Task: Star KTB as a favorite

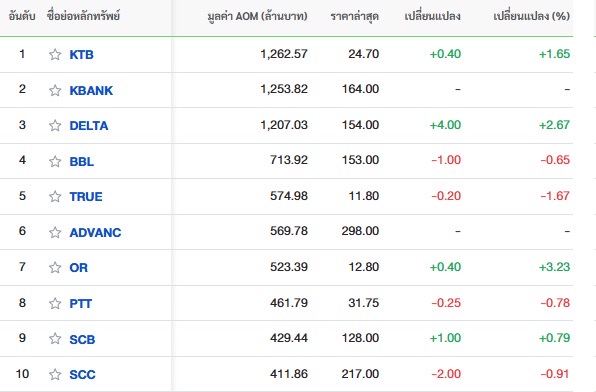Action: (x=55, y=55)
